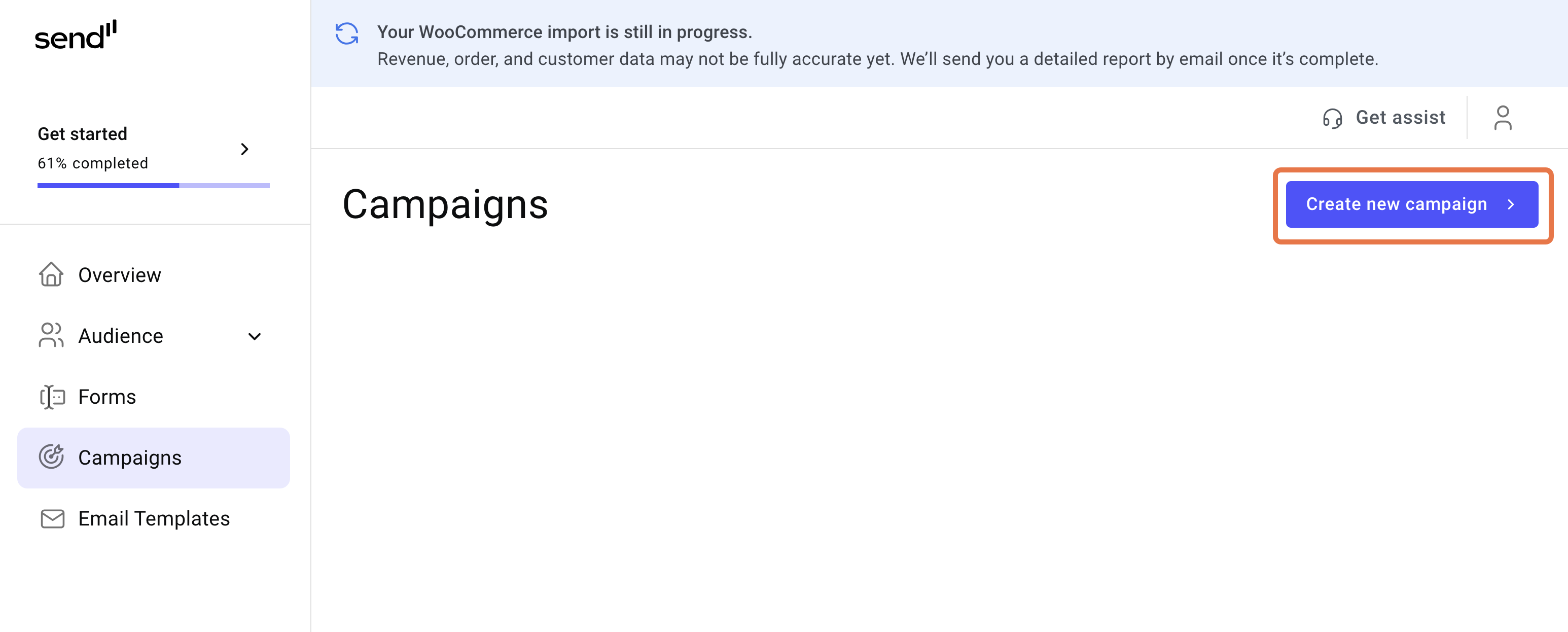Click the Audience icon in sidebar

point(51,335)
